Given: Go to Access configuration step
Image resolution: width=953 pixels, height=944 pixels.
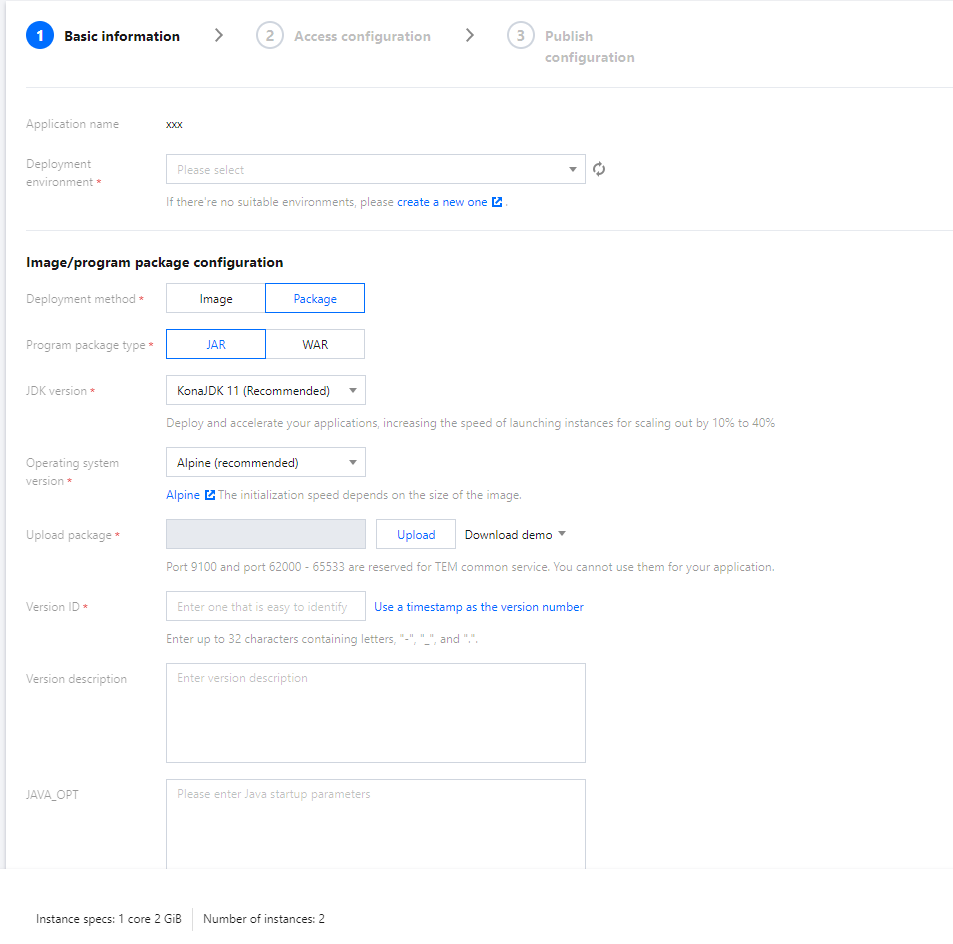Looking at the screenshot, I should point(362,36).
